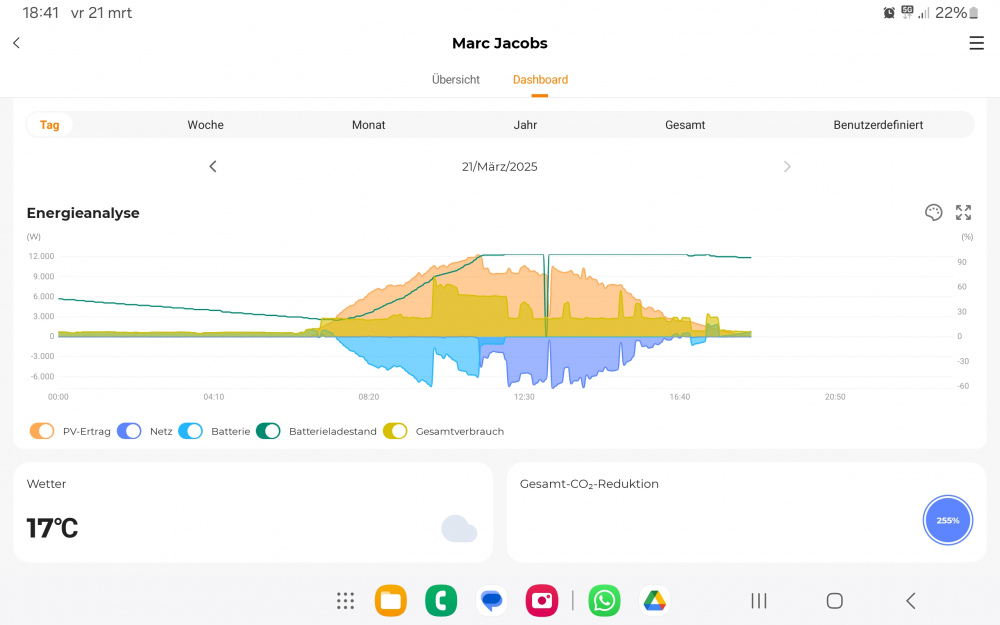Screen dimensions: 1000x625
Task: Open the red Camera app
Action: [x=542, y=600]
